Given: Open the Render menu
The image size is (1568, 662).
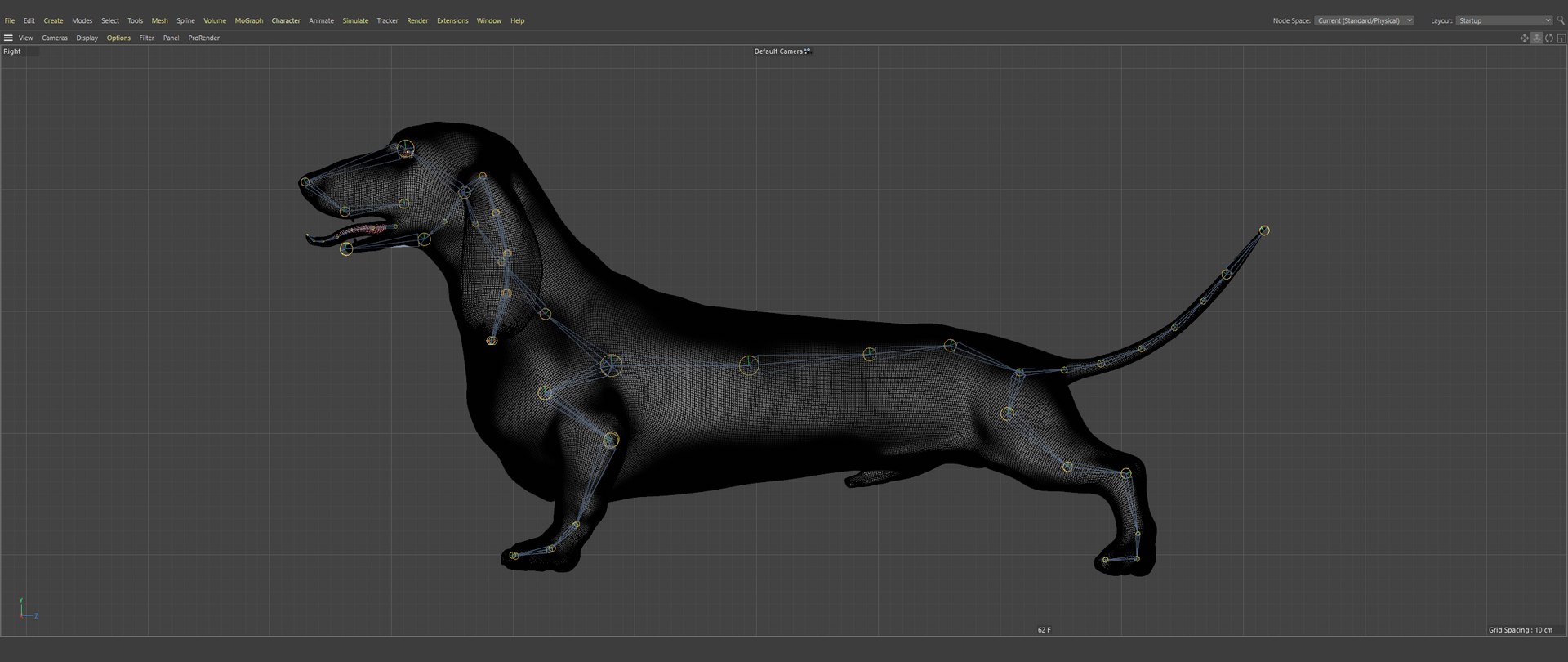Looking at the screenshot, I should click(x=417, y=20).
